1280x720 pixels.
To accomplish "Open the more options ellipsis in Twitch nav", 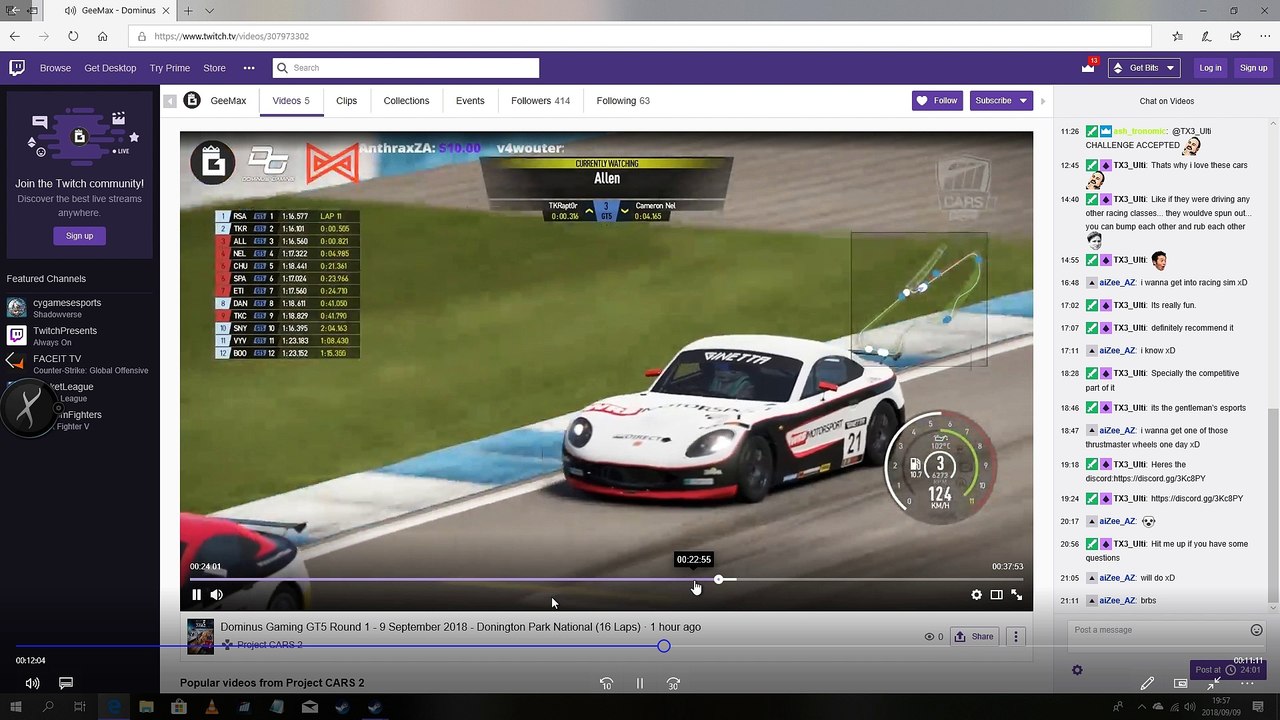I will [249, 68].
